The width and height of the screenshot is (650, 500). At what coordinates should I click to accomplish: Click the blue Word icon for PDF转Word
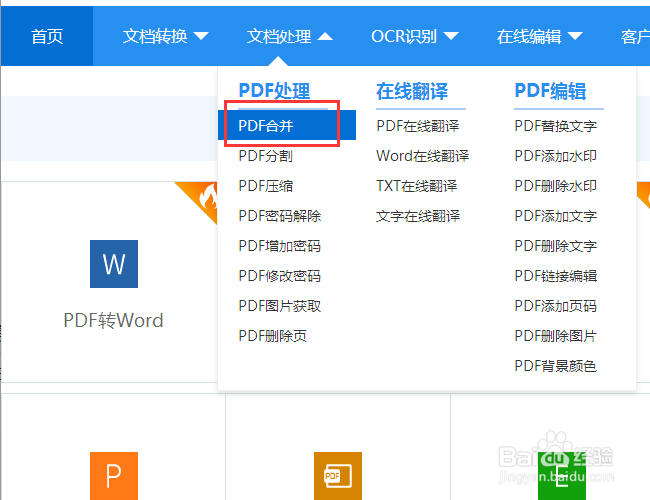click(114, 264)
